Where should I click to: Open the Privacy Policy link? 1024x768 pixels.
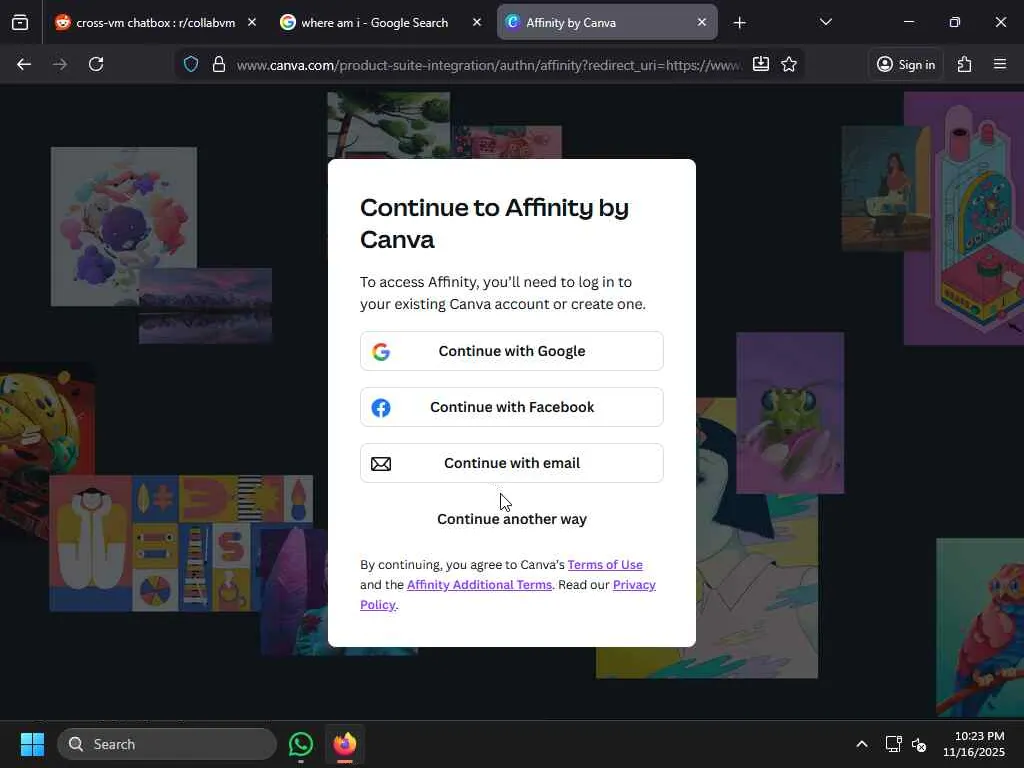(x=507, y=594)
